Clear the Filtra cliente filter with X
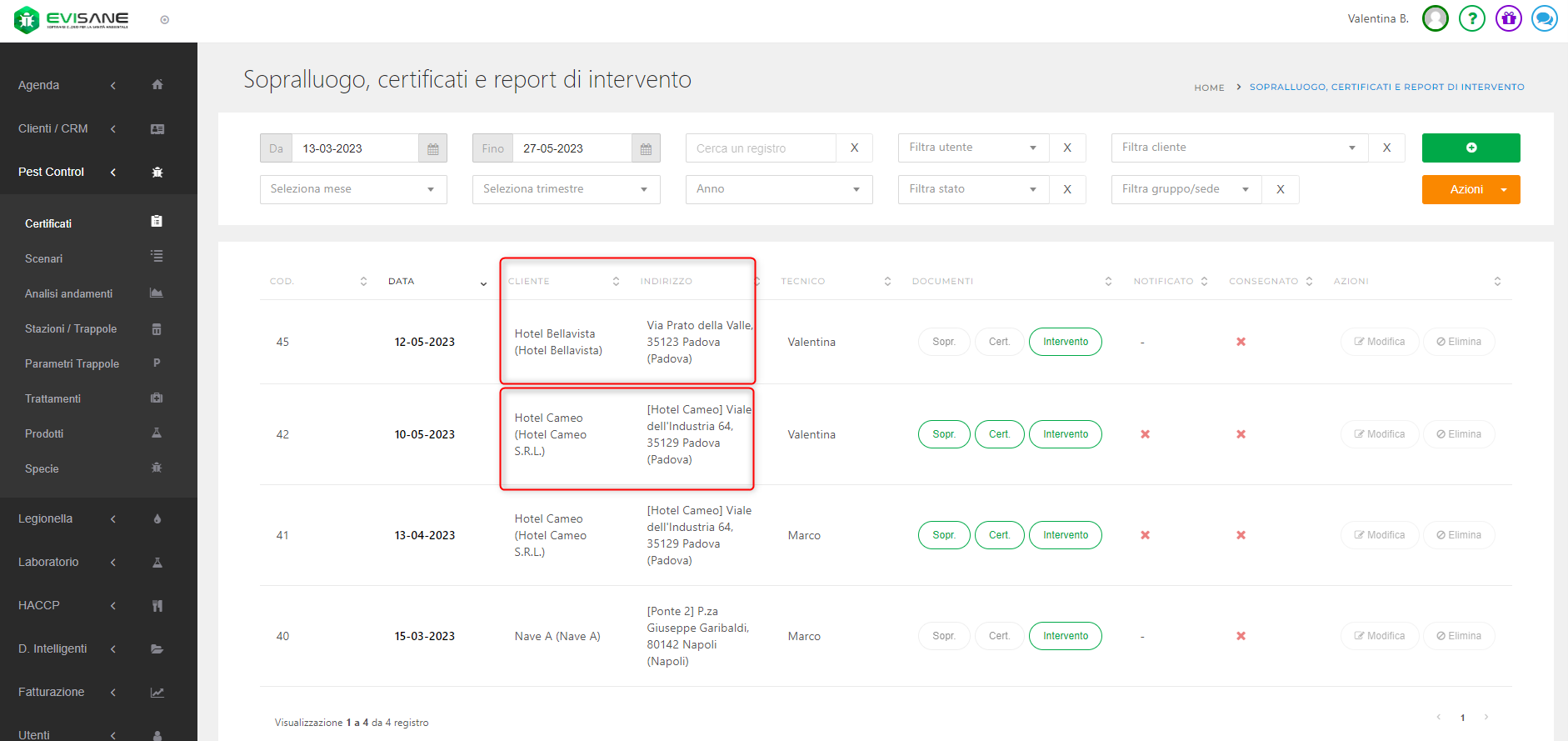The image size is (1568, 741). [x=1386, y=148]
